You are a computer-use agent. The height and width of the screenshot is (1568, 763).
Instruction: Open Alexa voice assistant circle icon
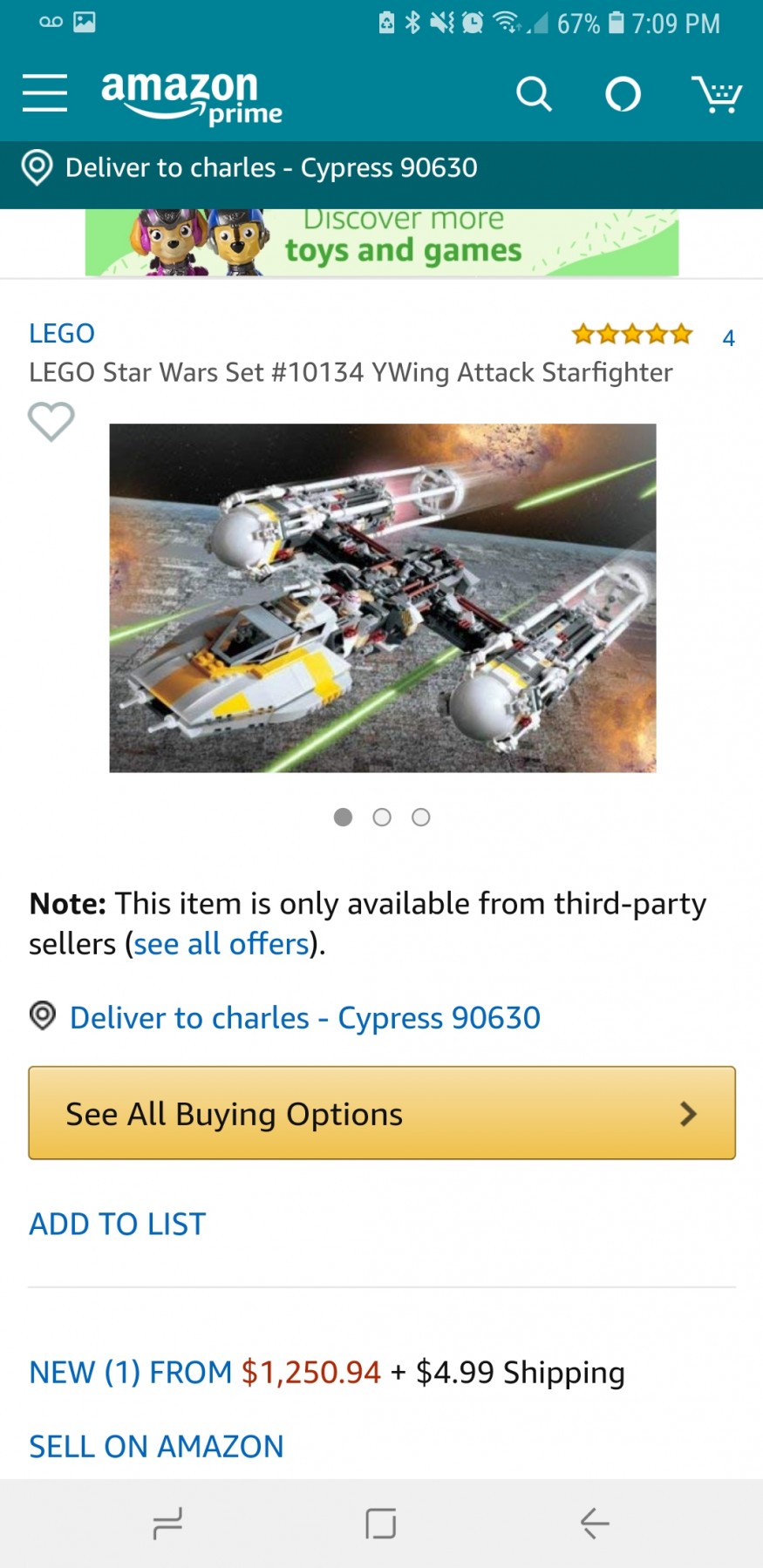point(623,94)
